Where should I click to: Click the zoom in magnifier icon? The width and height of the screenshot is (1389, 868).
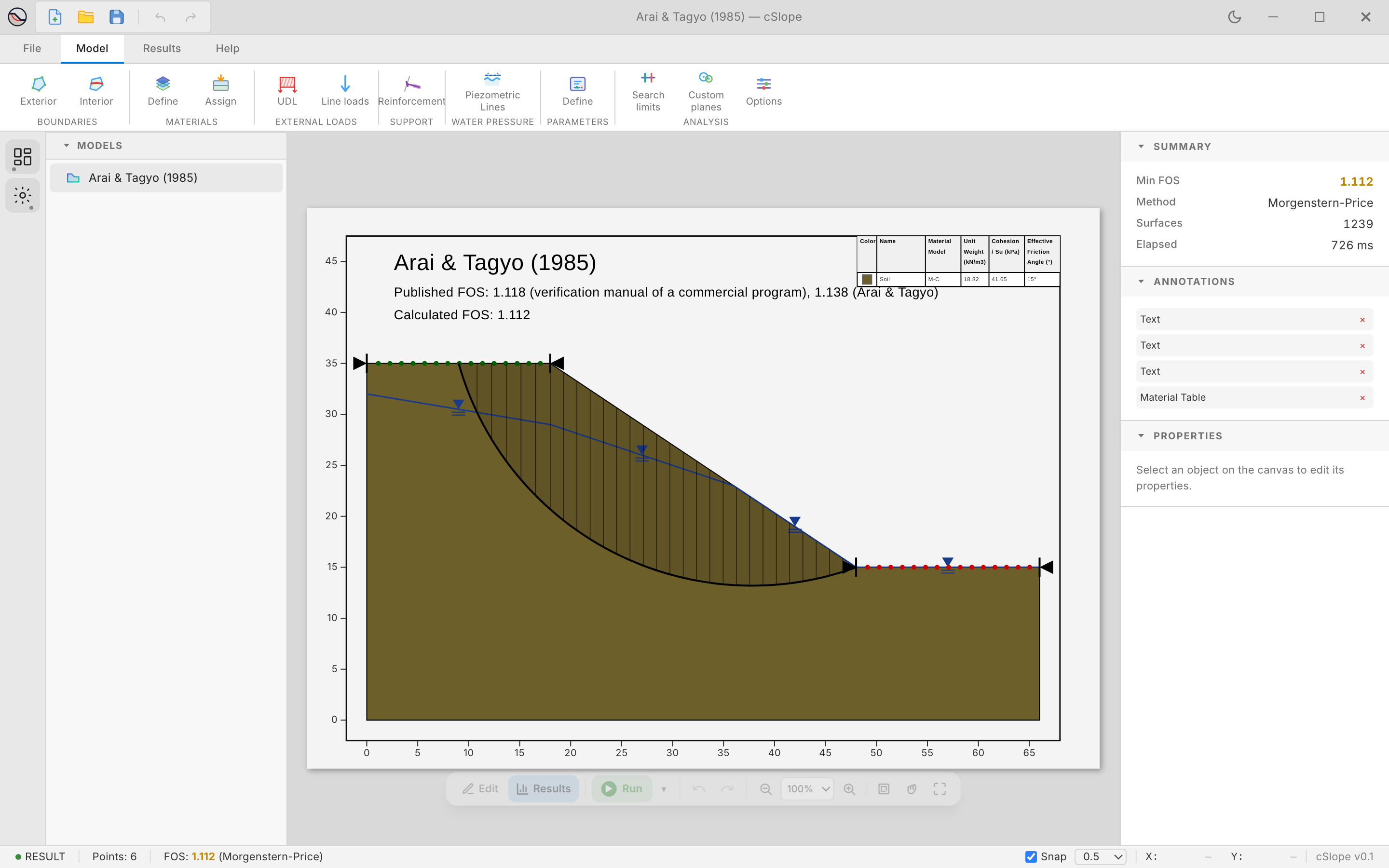tap(849, 789)
